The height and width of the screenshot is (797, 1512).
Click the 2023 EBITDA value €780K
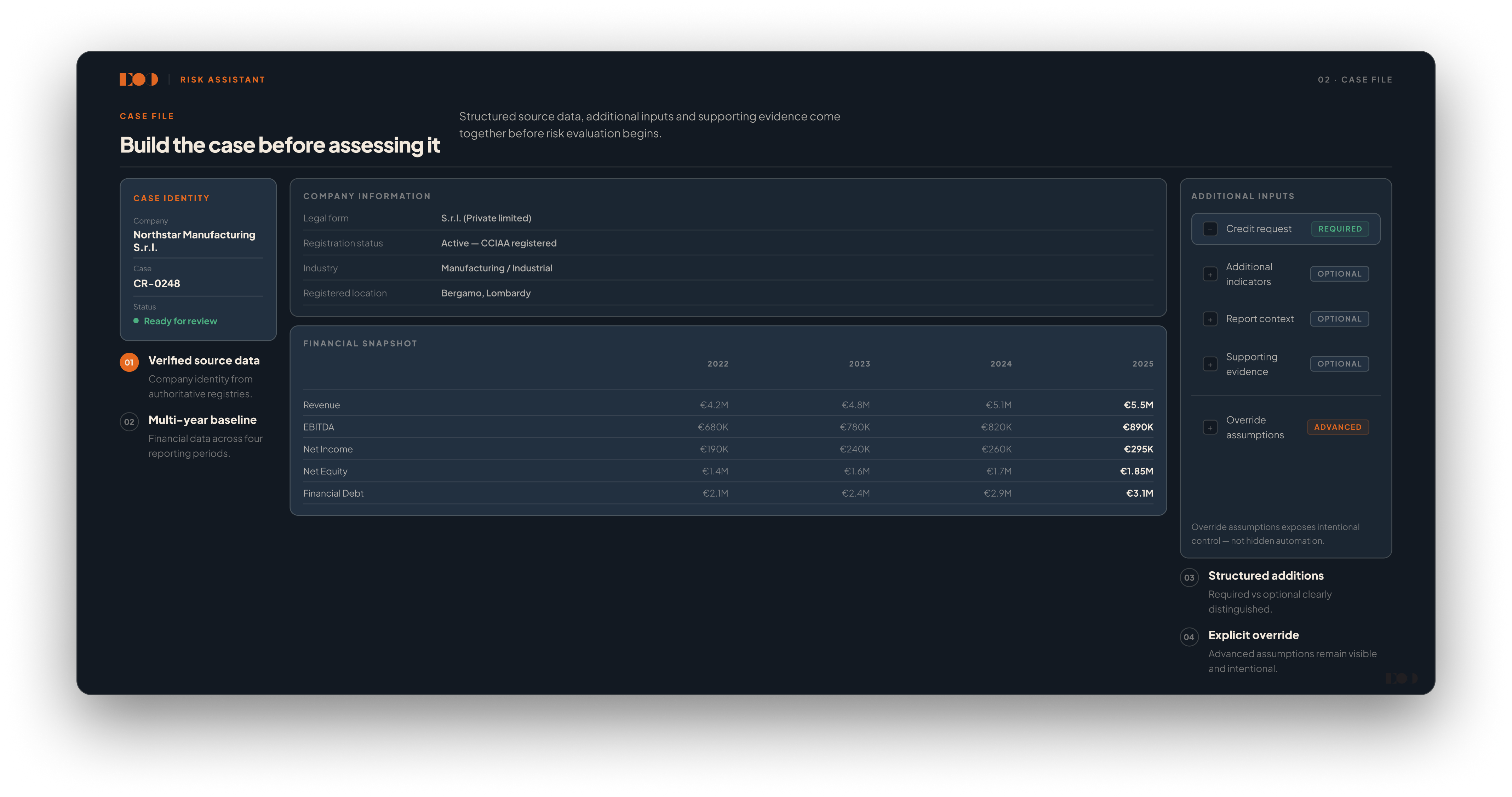click(x=855, y=427)
